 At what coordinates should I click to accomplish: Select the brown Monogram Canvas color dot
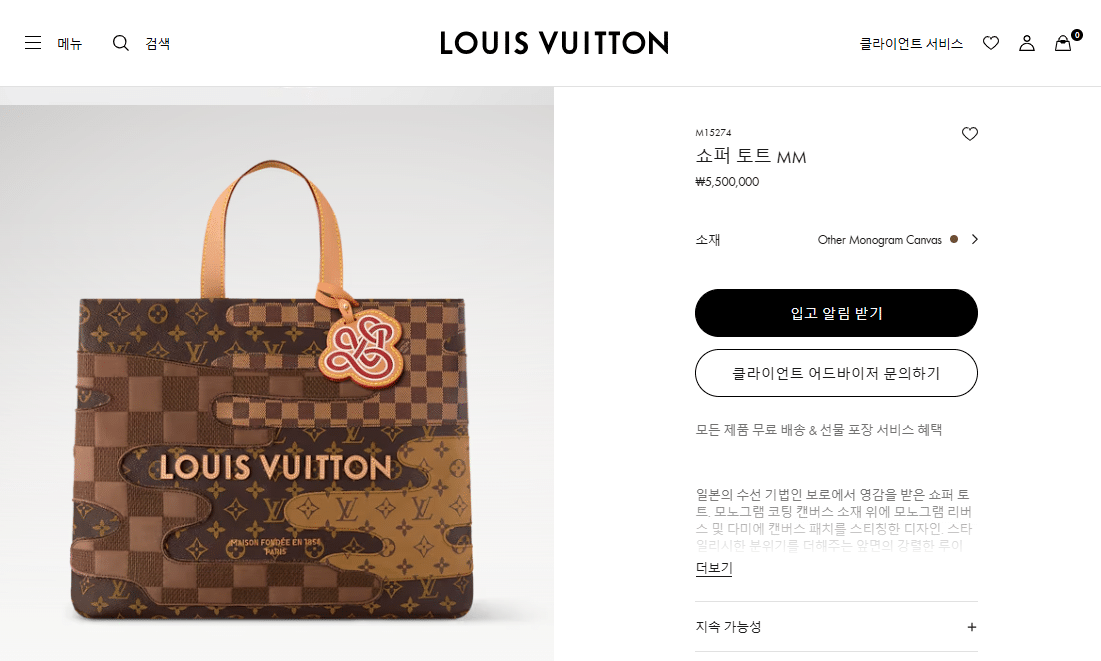tap(954, 240)
